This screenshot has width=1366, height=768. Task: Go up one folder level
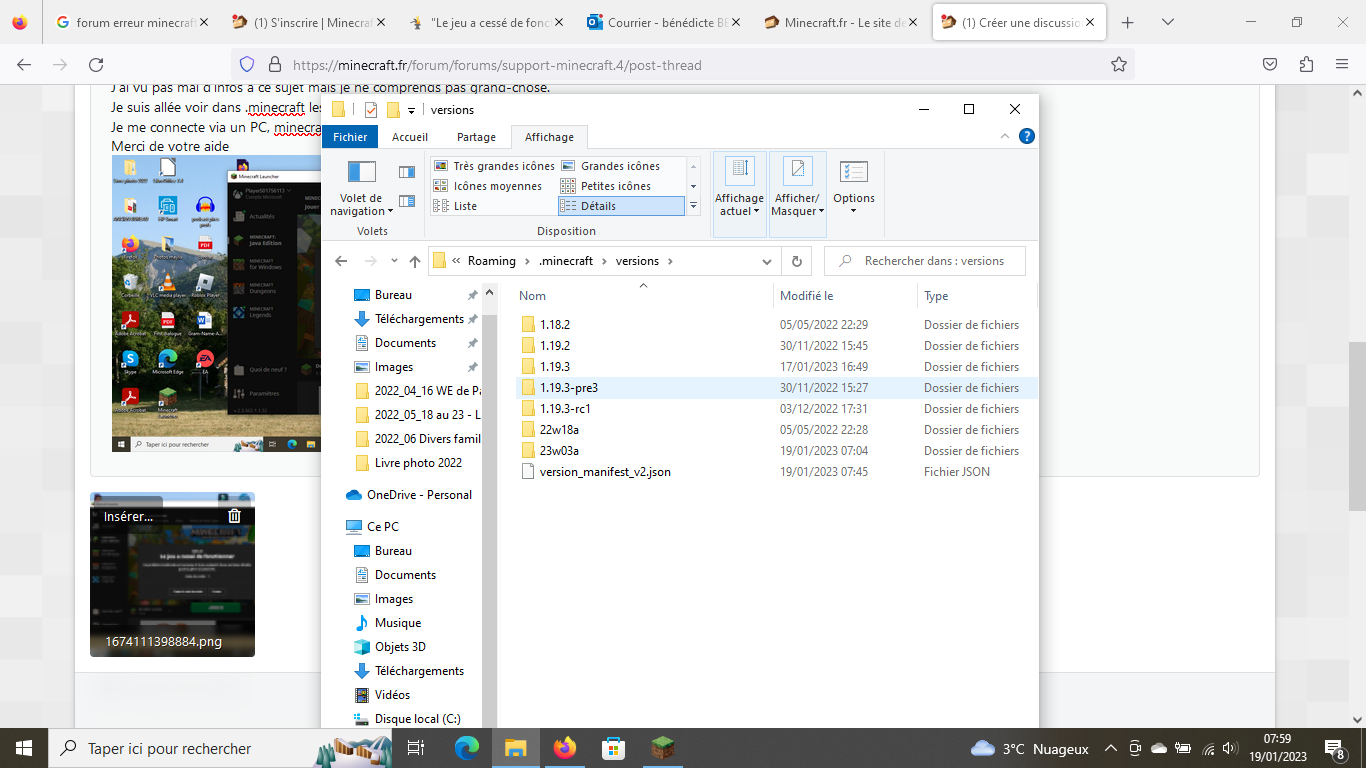pyautogui.click(x=415, y=261)
